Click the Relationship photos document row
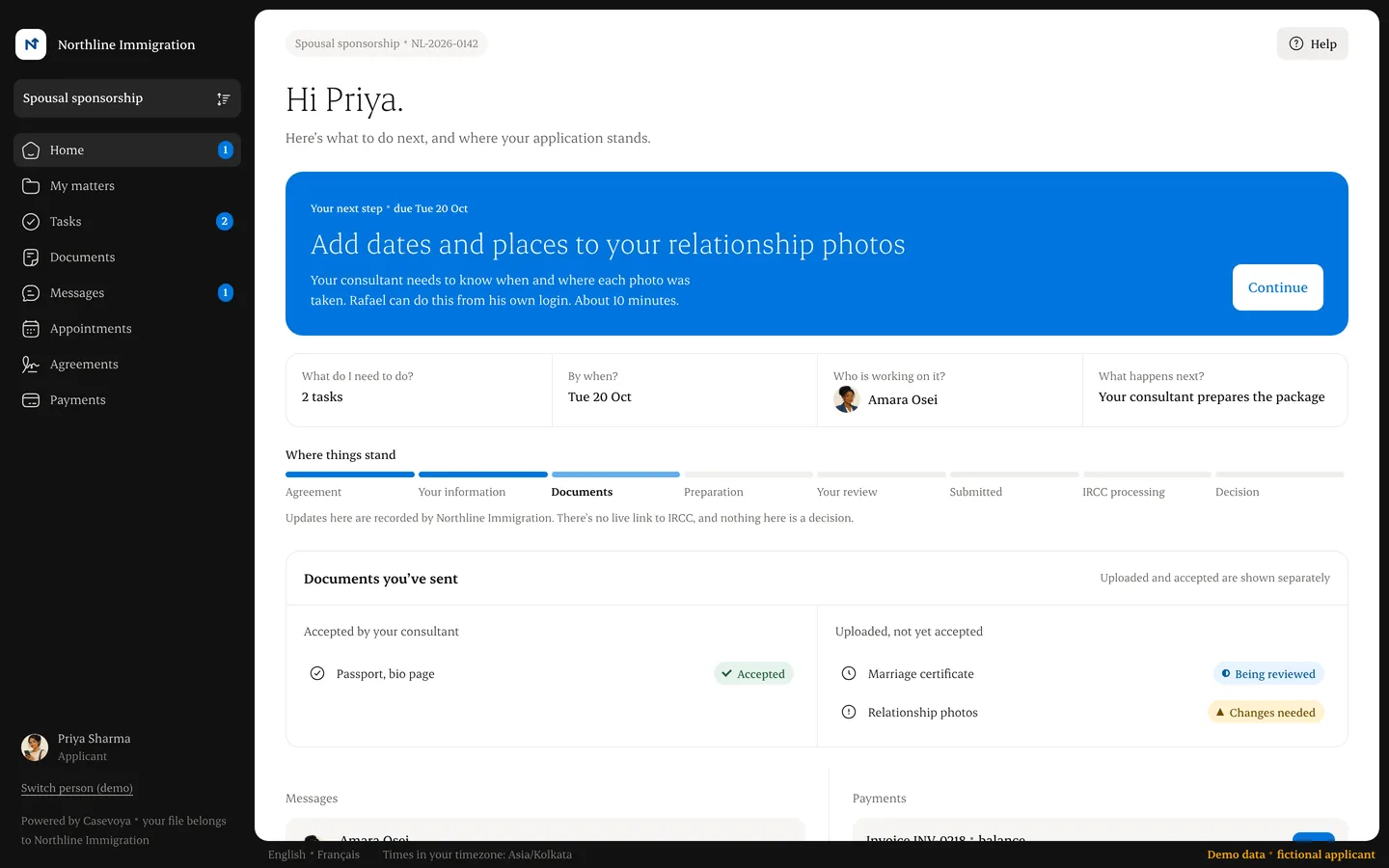The width and height of the screenshot is (1389, 868). pos(1082,713)
